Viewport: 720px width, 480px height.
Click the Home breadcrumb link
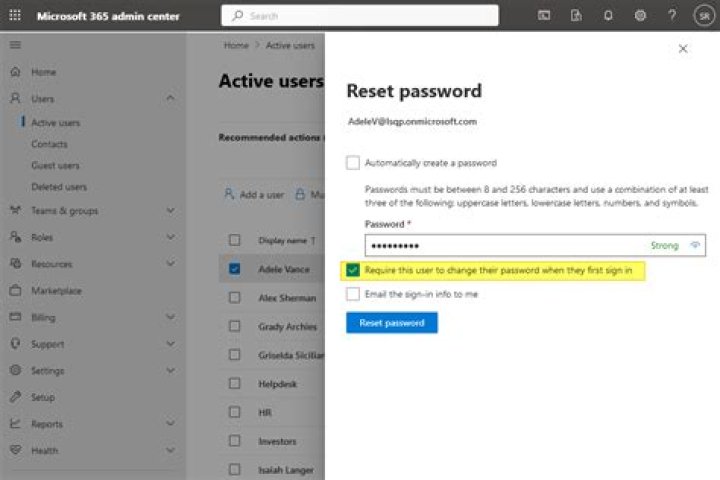click(x=236, y=46)
